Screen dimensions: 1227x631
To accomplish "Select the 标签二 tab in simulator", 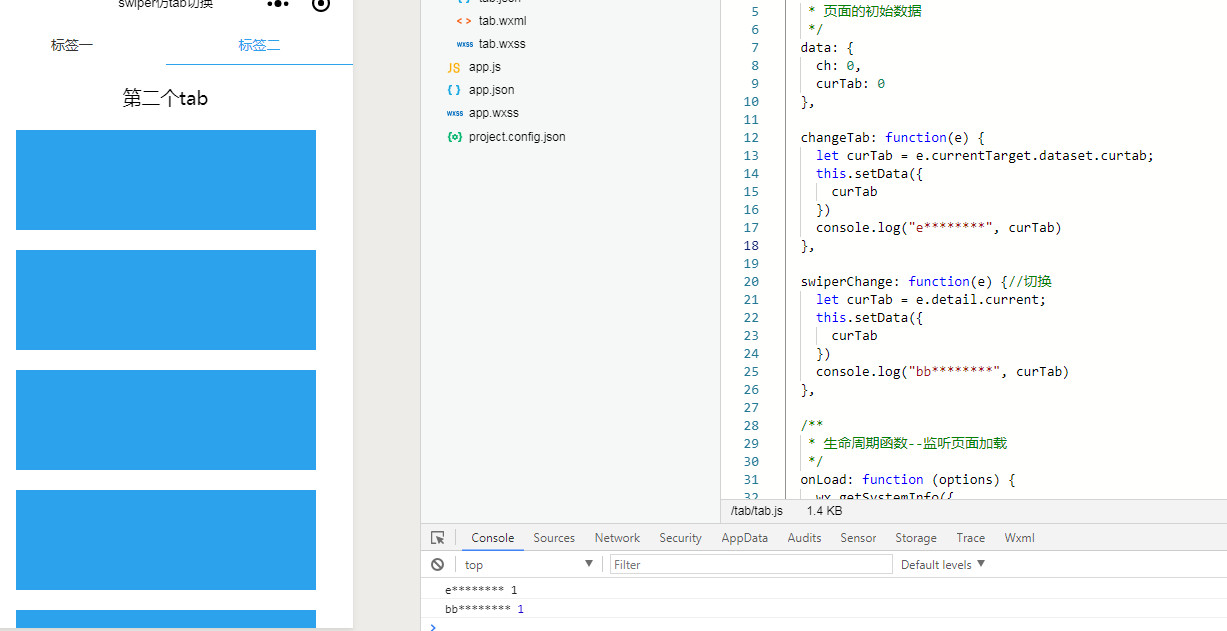I will (x=259, y=45).
